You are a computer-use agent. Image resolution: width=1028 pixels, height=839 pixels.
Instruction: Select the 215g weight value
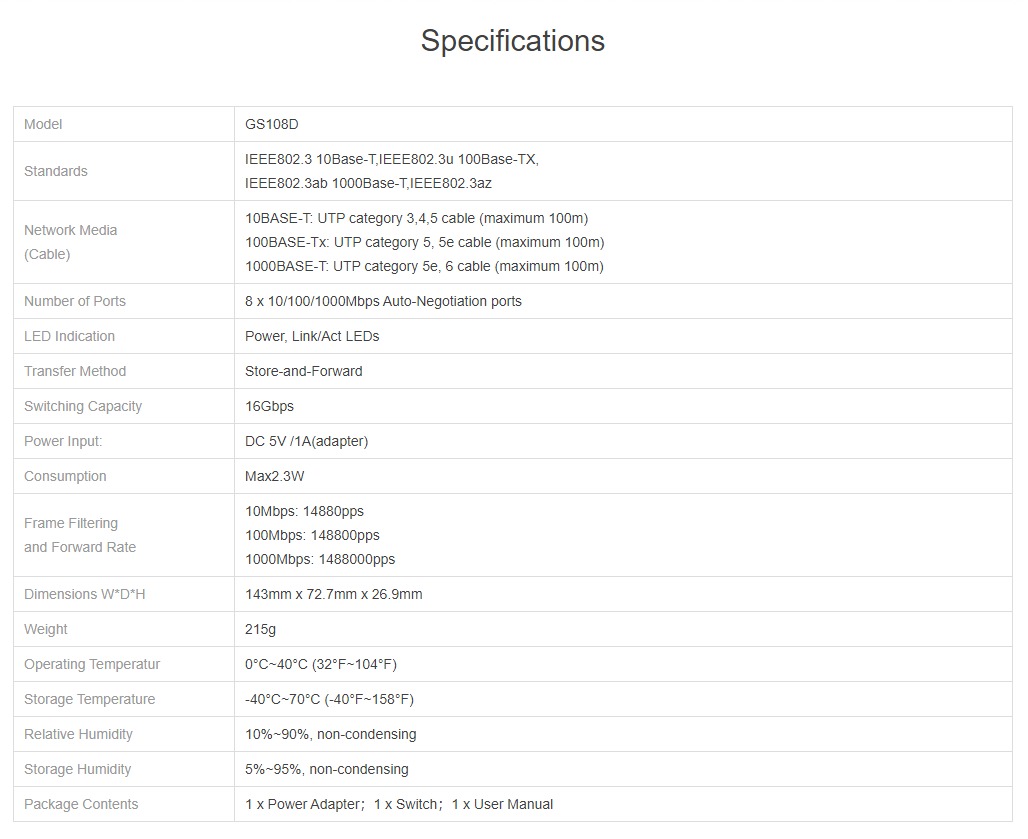tap(260, 629)
